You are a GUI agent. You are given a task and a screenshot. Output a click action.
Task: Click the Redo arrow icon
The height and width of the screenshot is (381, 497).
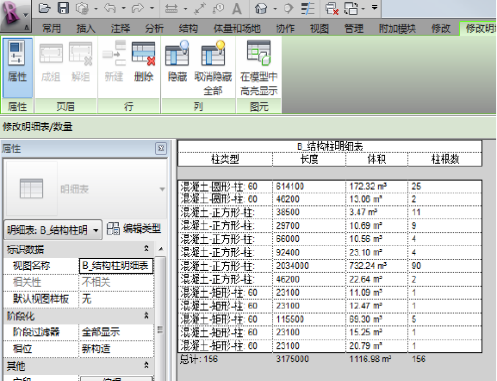(138, 8)
